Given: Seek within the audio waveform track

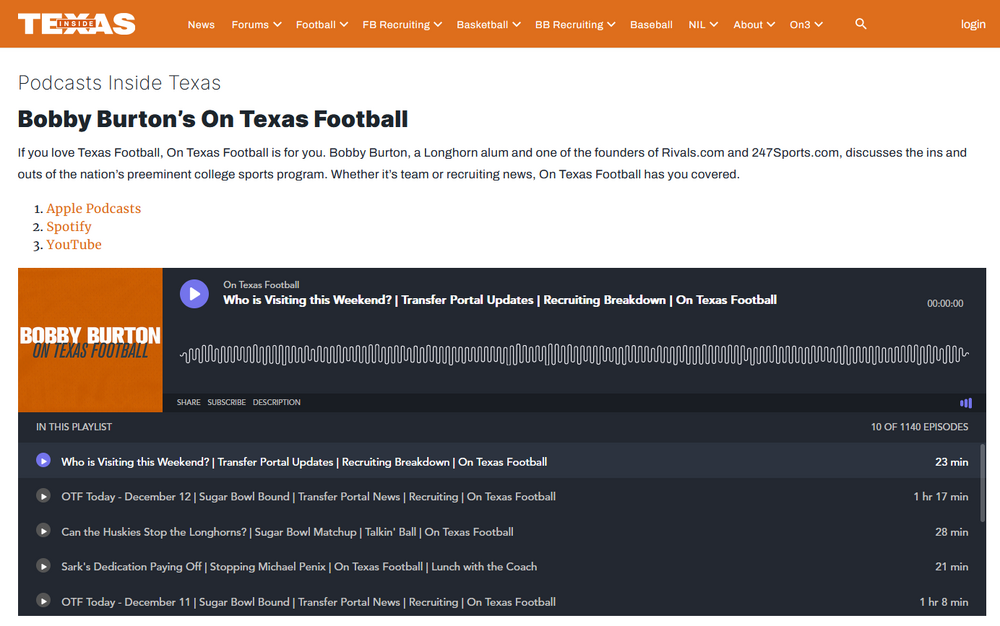Looking at the screenshot, I should tap(573, 354).
